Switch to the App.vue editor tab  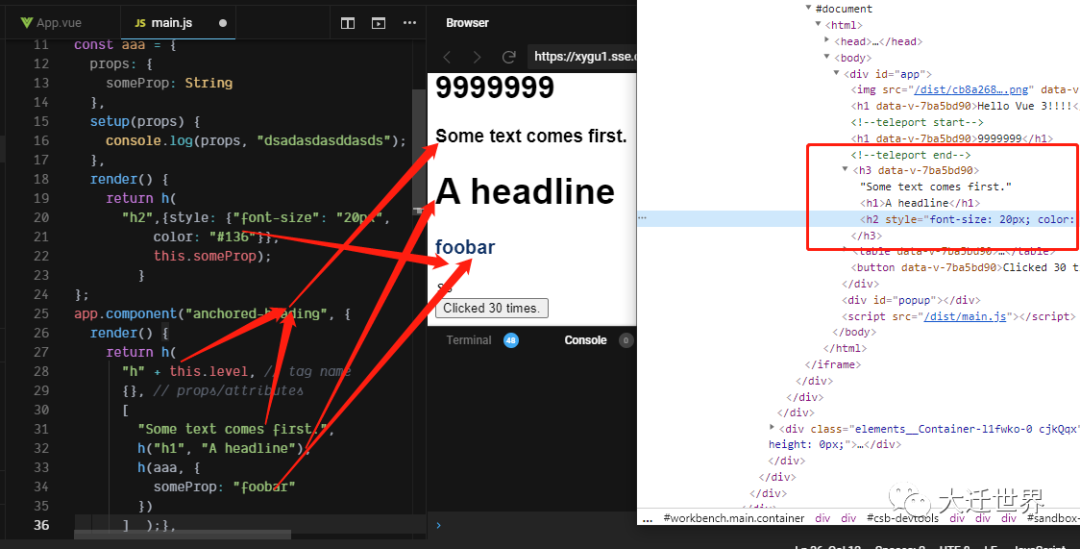tap(52, 23)
